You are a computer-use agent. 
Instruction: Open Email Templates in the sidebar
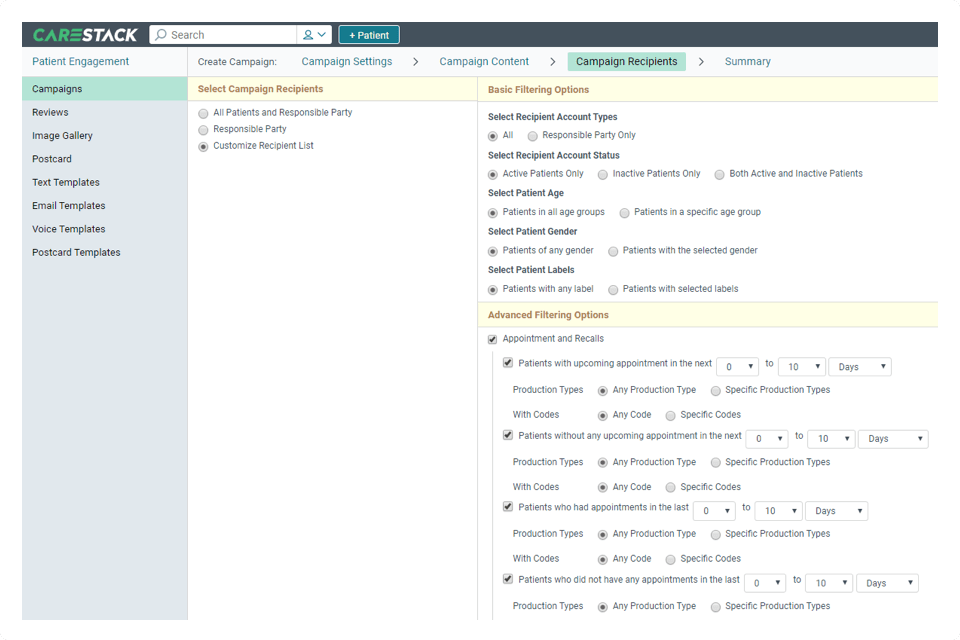point(70,205)
